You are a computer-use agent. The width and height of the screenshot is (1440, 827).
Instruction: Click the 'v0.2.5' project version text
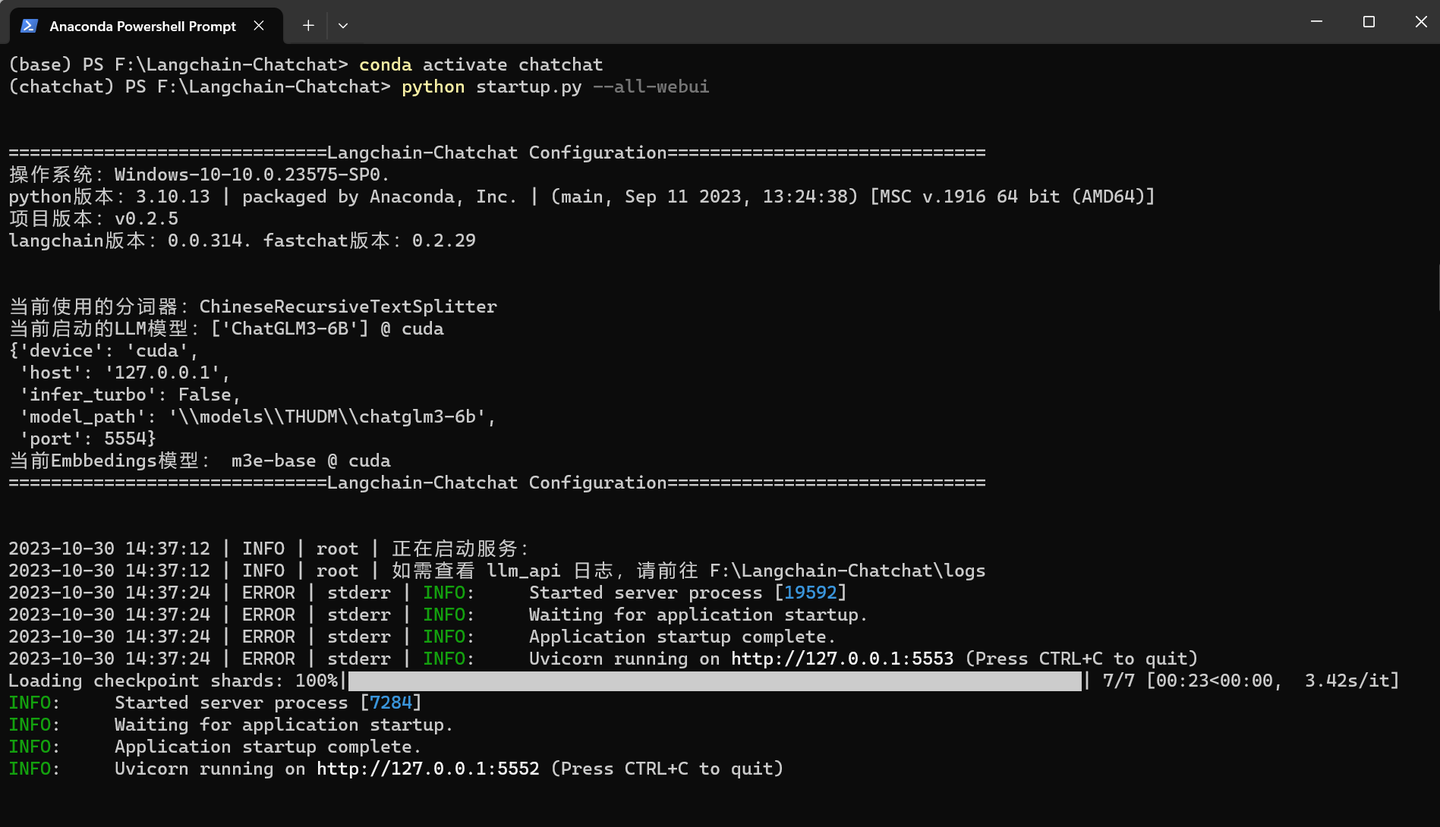(146, 219)
